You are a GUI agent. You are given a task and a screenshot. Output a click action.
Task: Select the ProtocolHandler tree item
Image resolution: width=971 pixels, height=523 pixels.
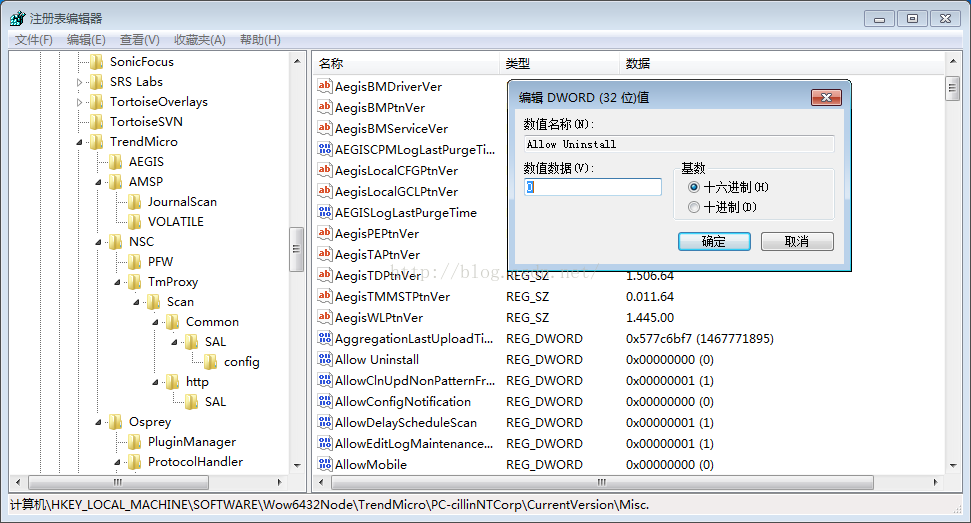[x=195, y=462]
